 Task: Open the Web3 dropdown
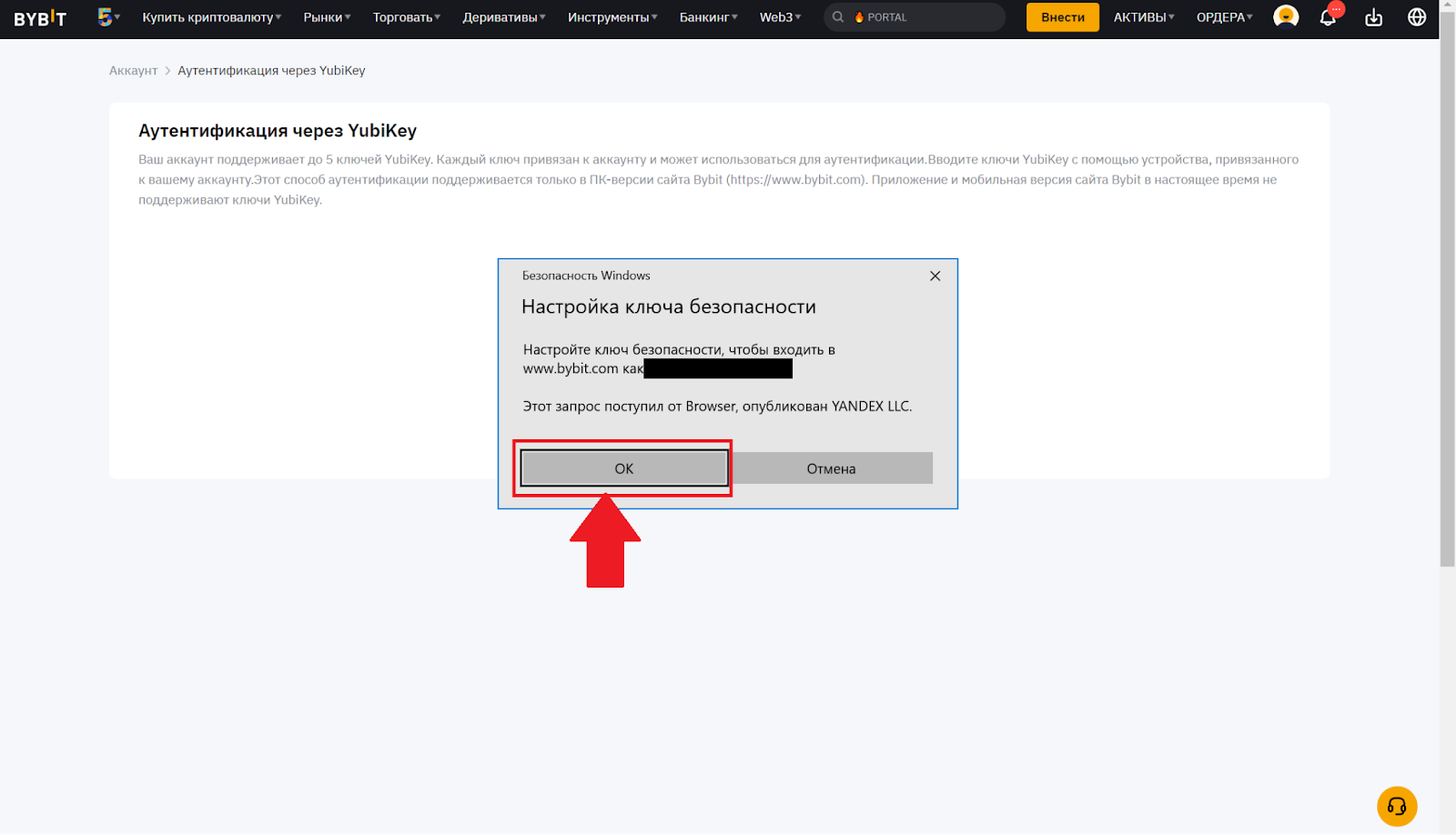(x=780, y=17)
